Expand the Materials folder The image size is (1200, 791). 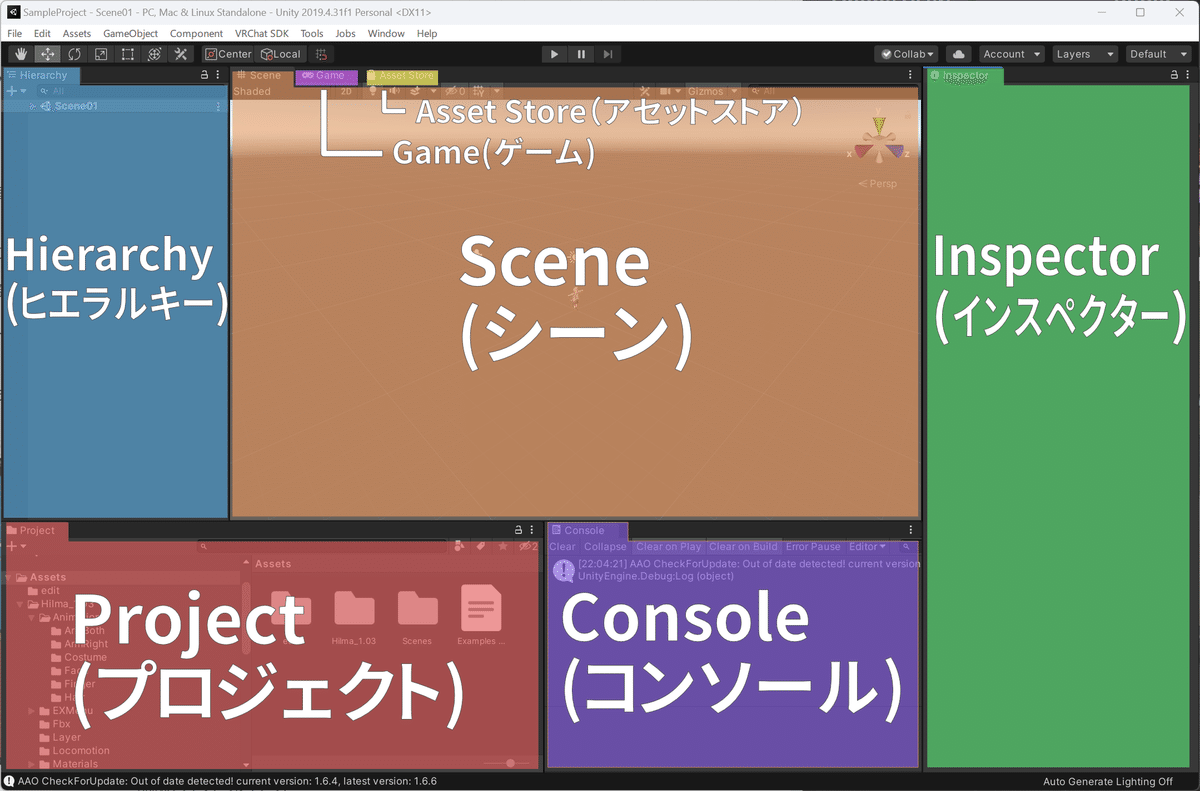point(32,764)
